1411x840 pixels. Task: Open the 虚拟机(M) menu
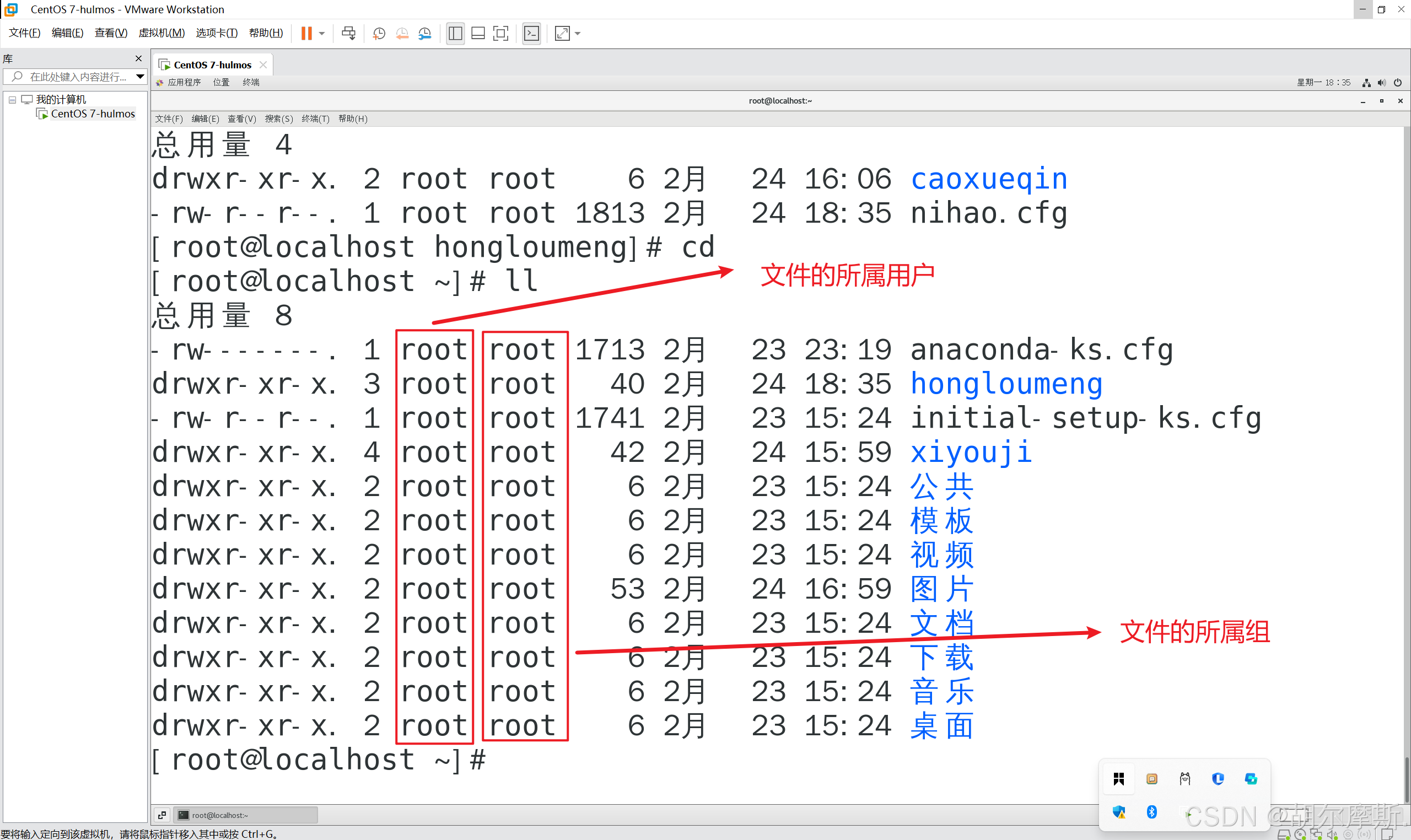tap(161, 33)
